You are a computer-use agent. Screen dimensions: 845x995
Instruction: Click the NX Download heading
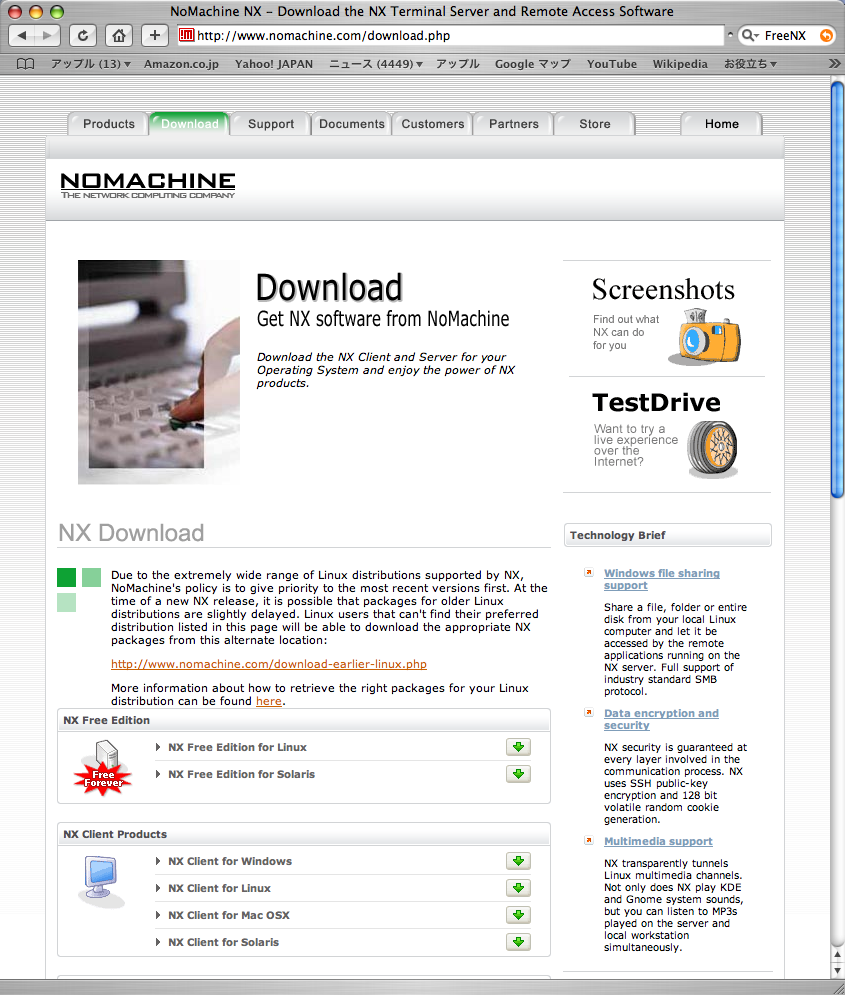(x=131, y=533)
